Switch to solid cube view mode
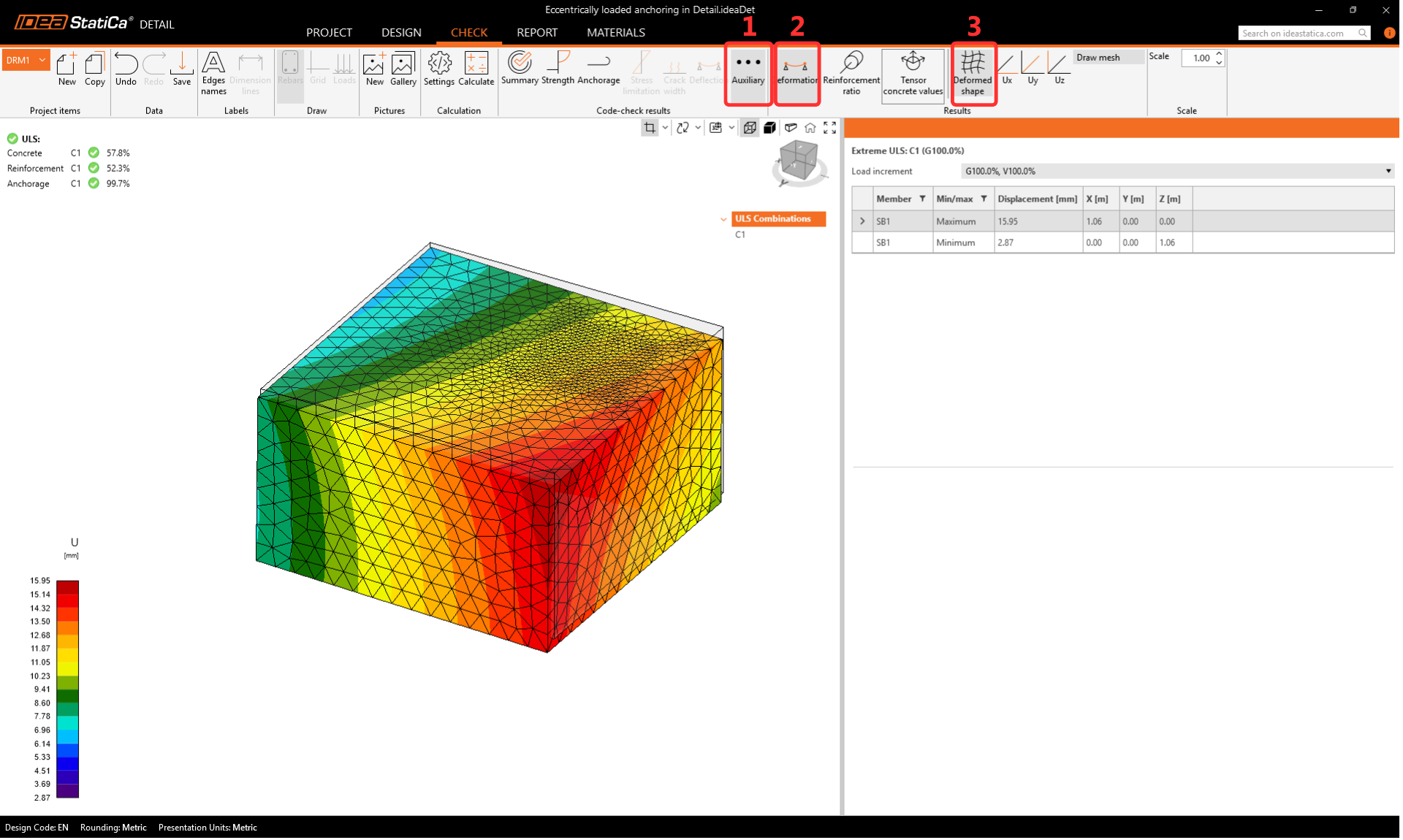Image resolution: width=1403 pixels, height=840 pixels. coord(769,128)
